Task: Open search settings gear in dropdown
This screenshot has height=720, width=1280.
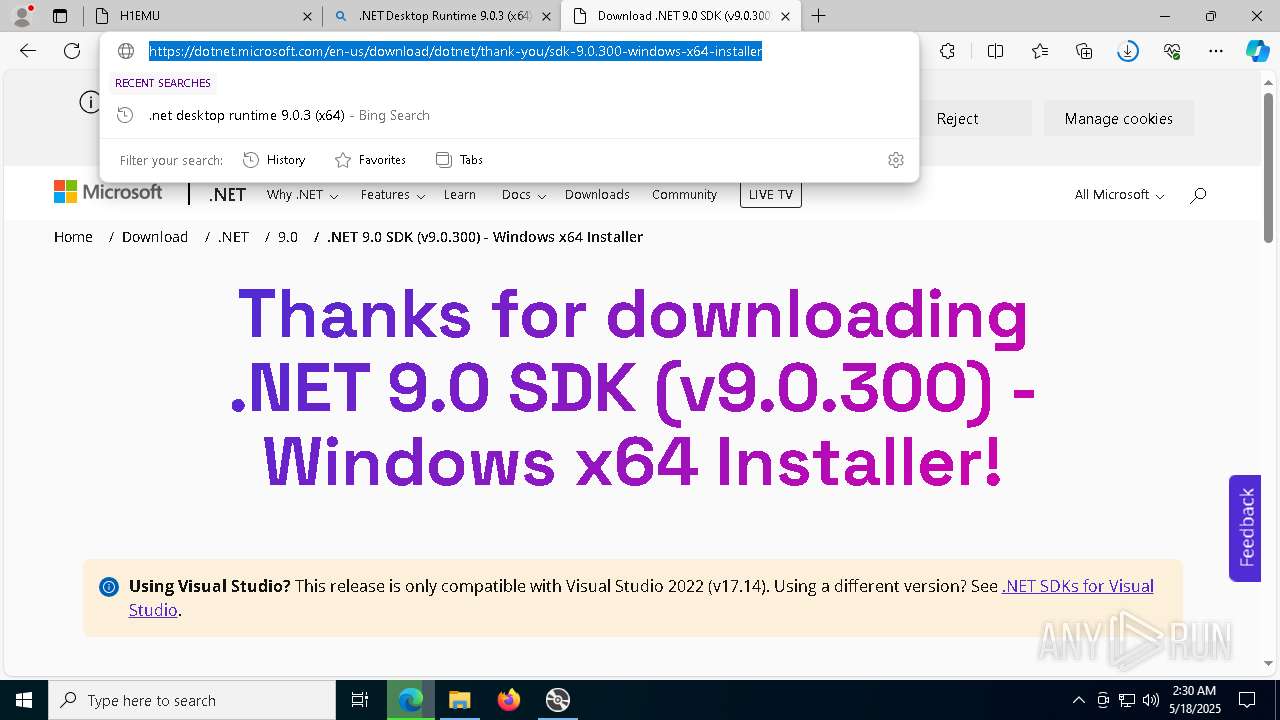Action: pyautogui.click(x=896, y=160)
